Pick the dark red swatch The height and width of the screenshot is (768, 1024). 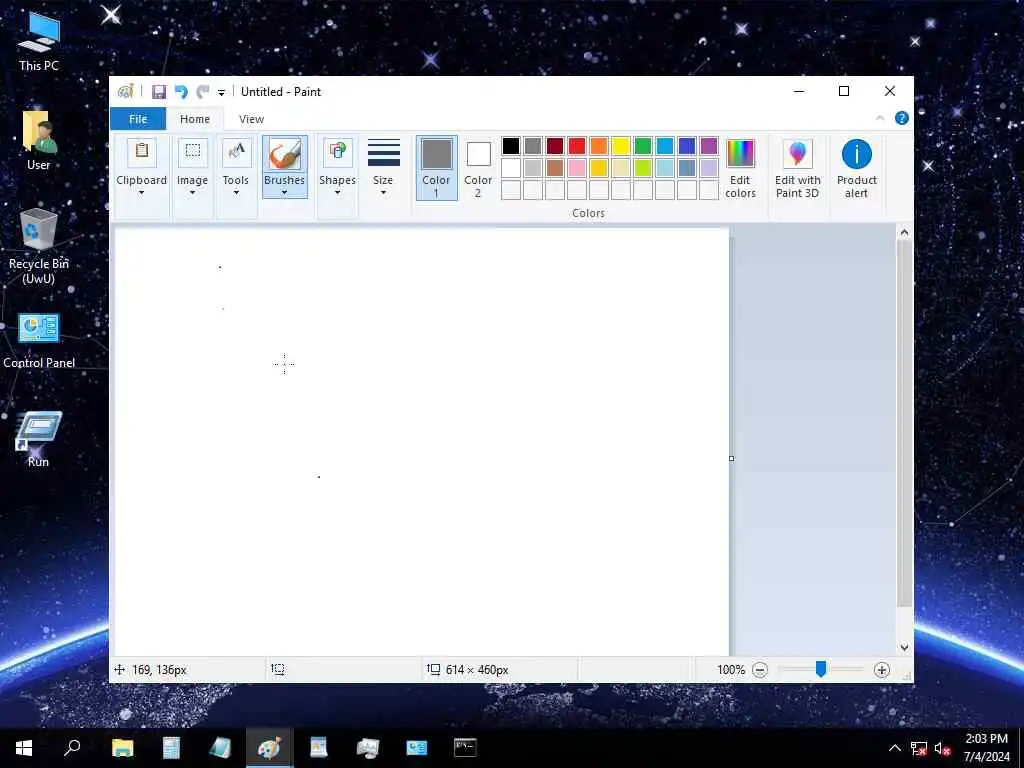pos(555,146)
